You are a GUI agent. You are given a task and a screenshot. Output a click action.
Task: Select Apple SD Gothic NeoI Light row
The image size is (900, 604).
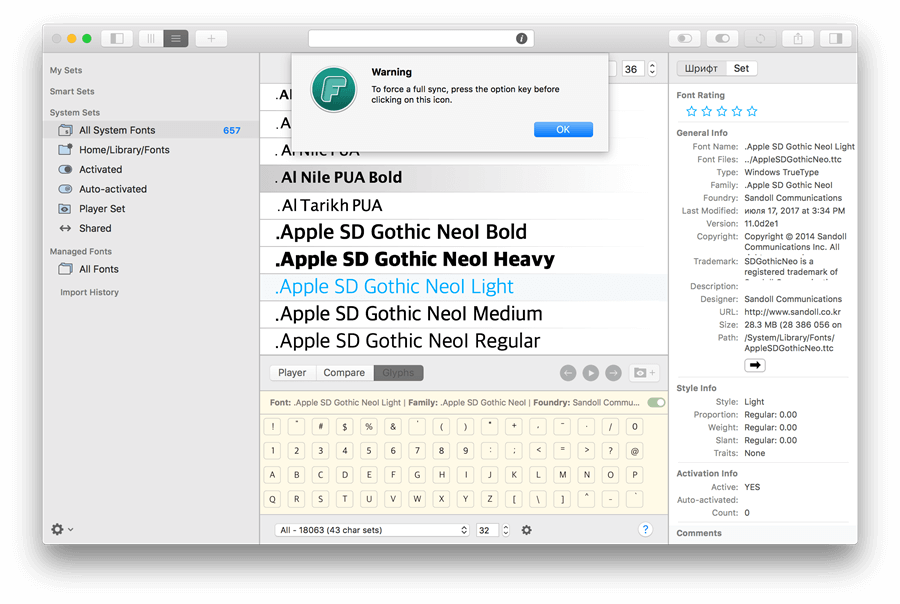click(464, 287)
